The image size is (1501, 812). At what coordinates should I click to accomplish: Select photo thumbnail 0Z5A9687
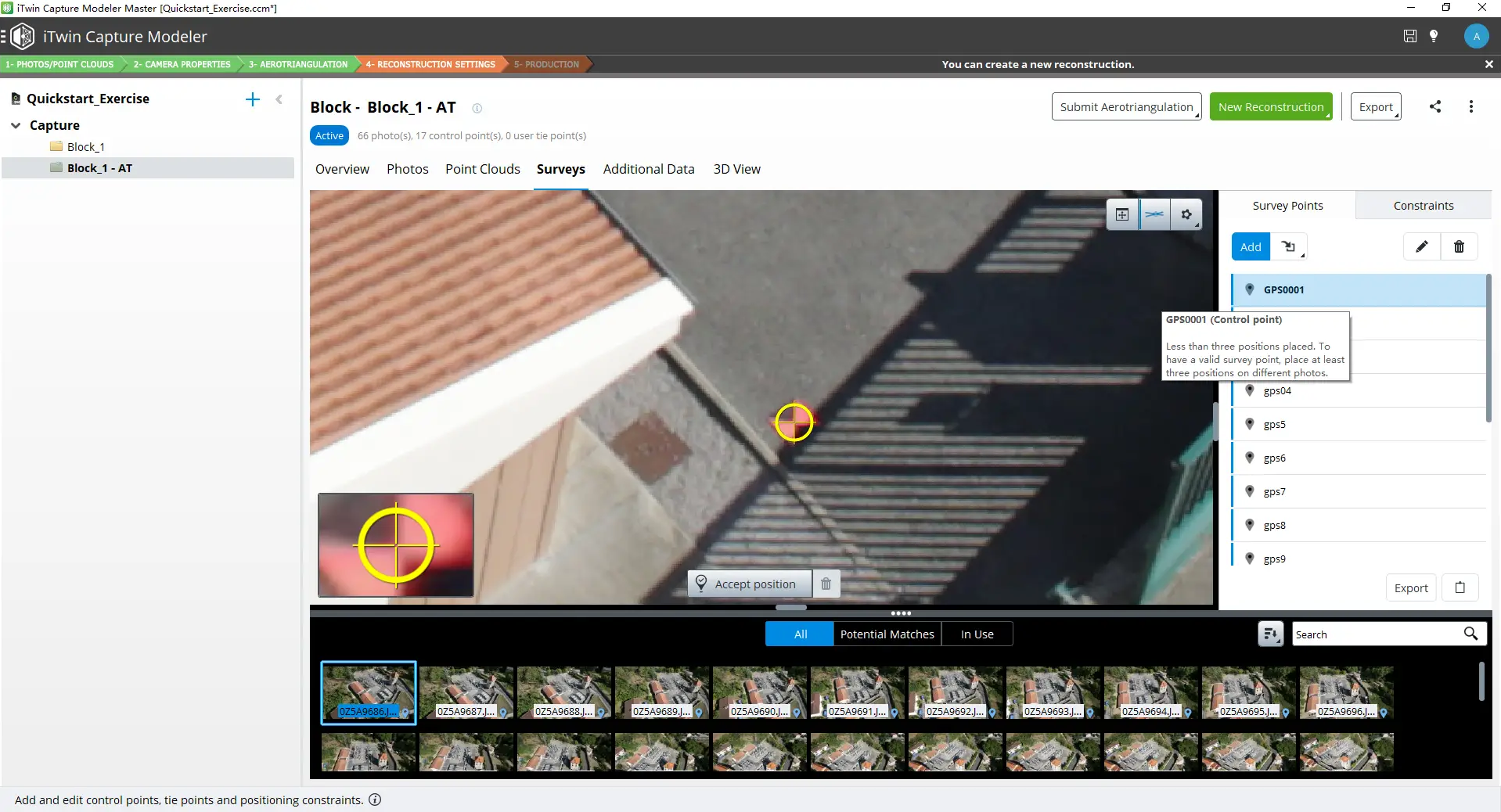[466, 693]
